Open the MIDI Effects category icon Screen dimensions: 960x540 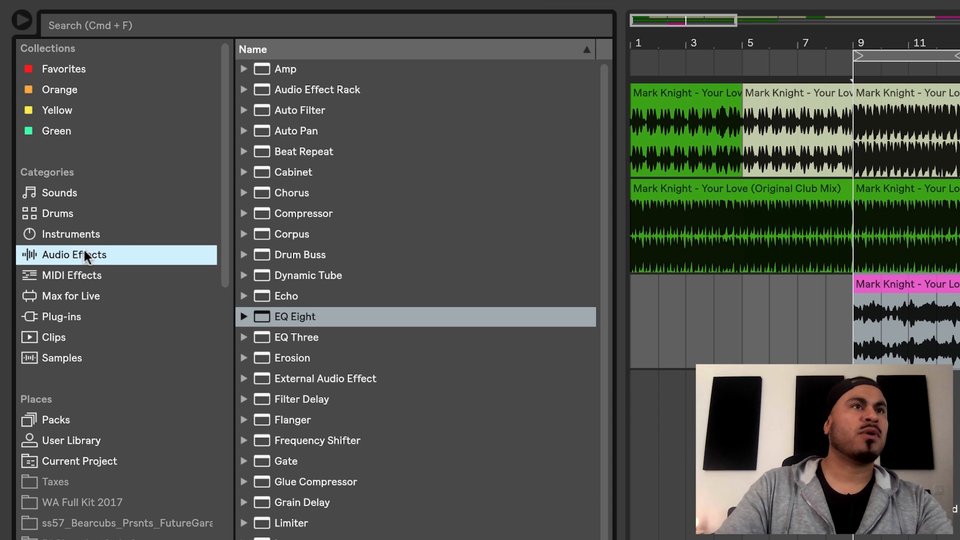click(29, 276)
